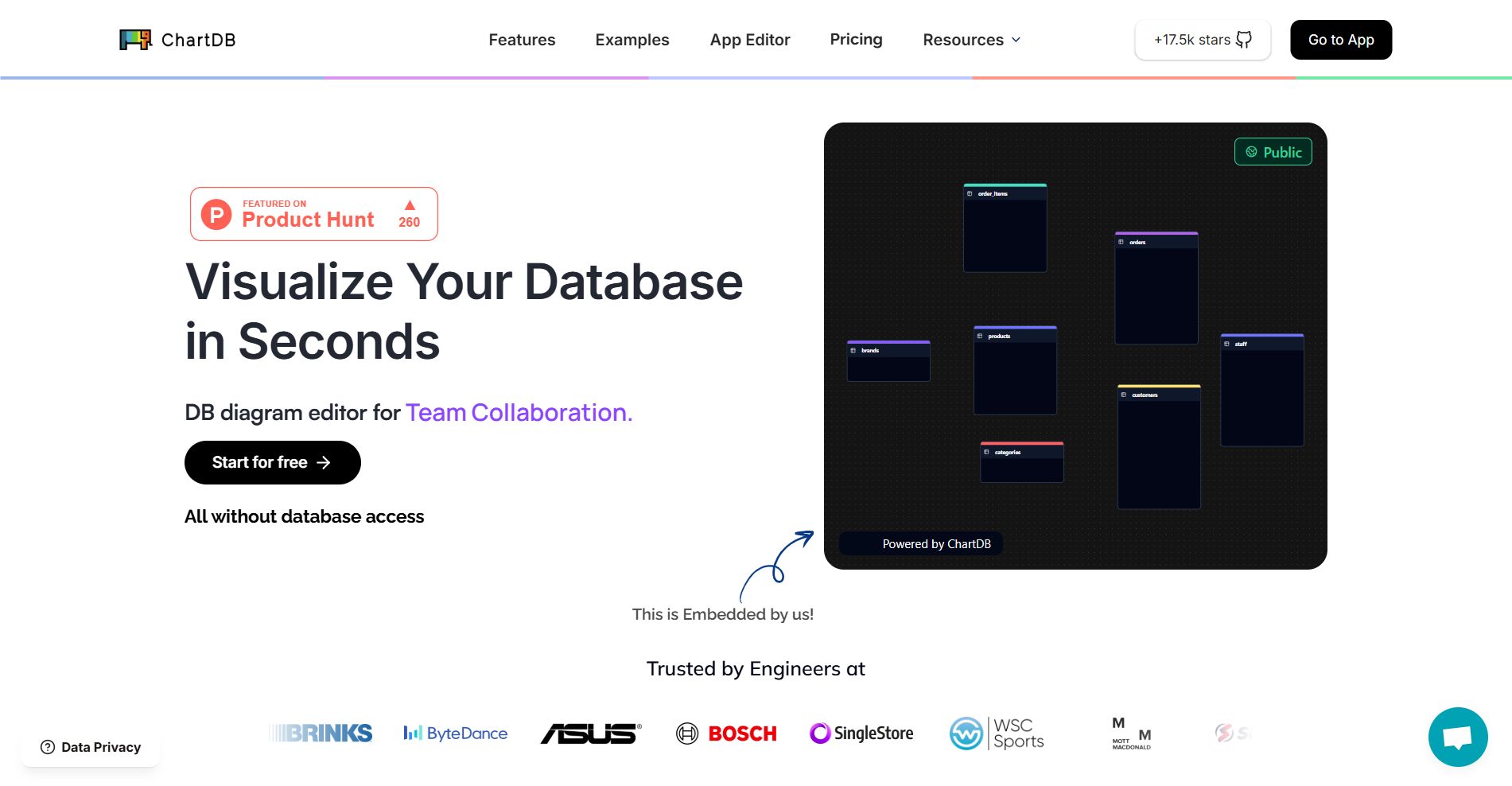Expand the Resources dropdown menu
Viewport: 1512px width, 786px height.
tap(972, 40)
